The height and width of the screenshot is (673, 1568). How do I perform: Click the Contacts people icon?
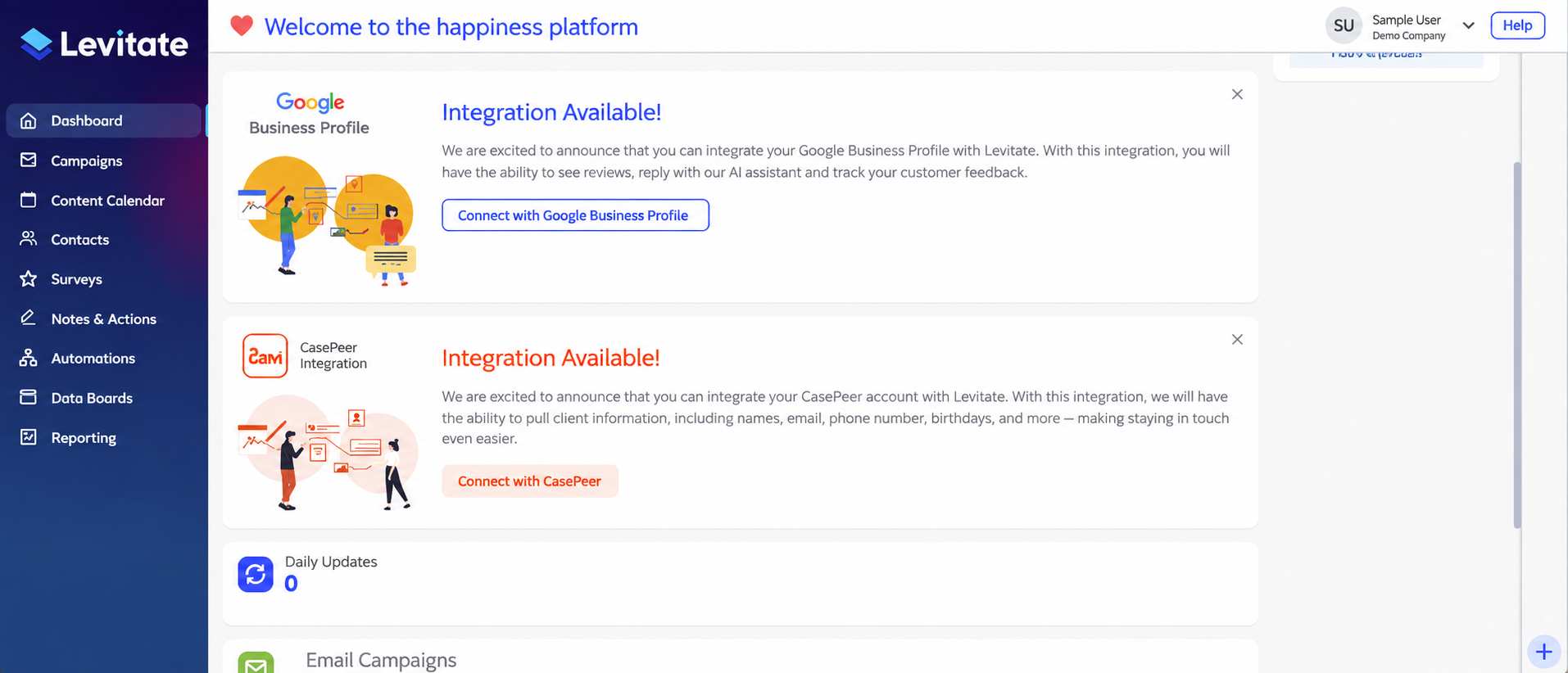pyautogui.click(x=29, y=239)
